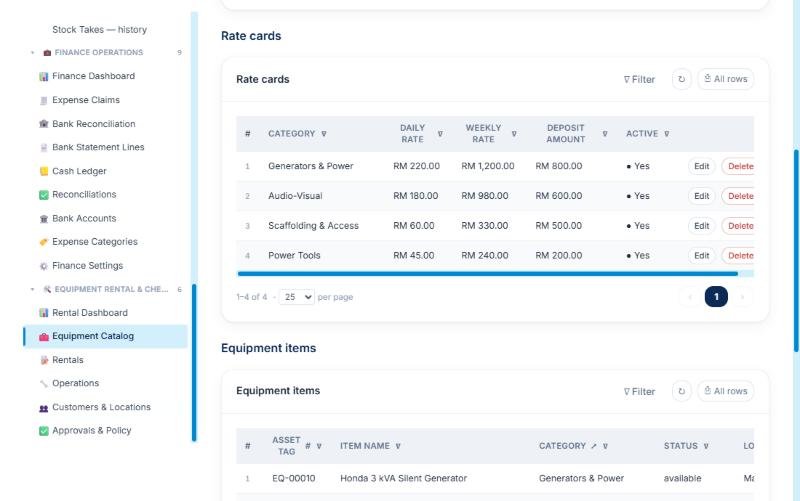Click the Finance Settings gear icon
800x501 pixels.
pos(44,266)
